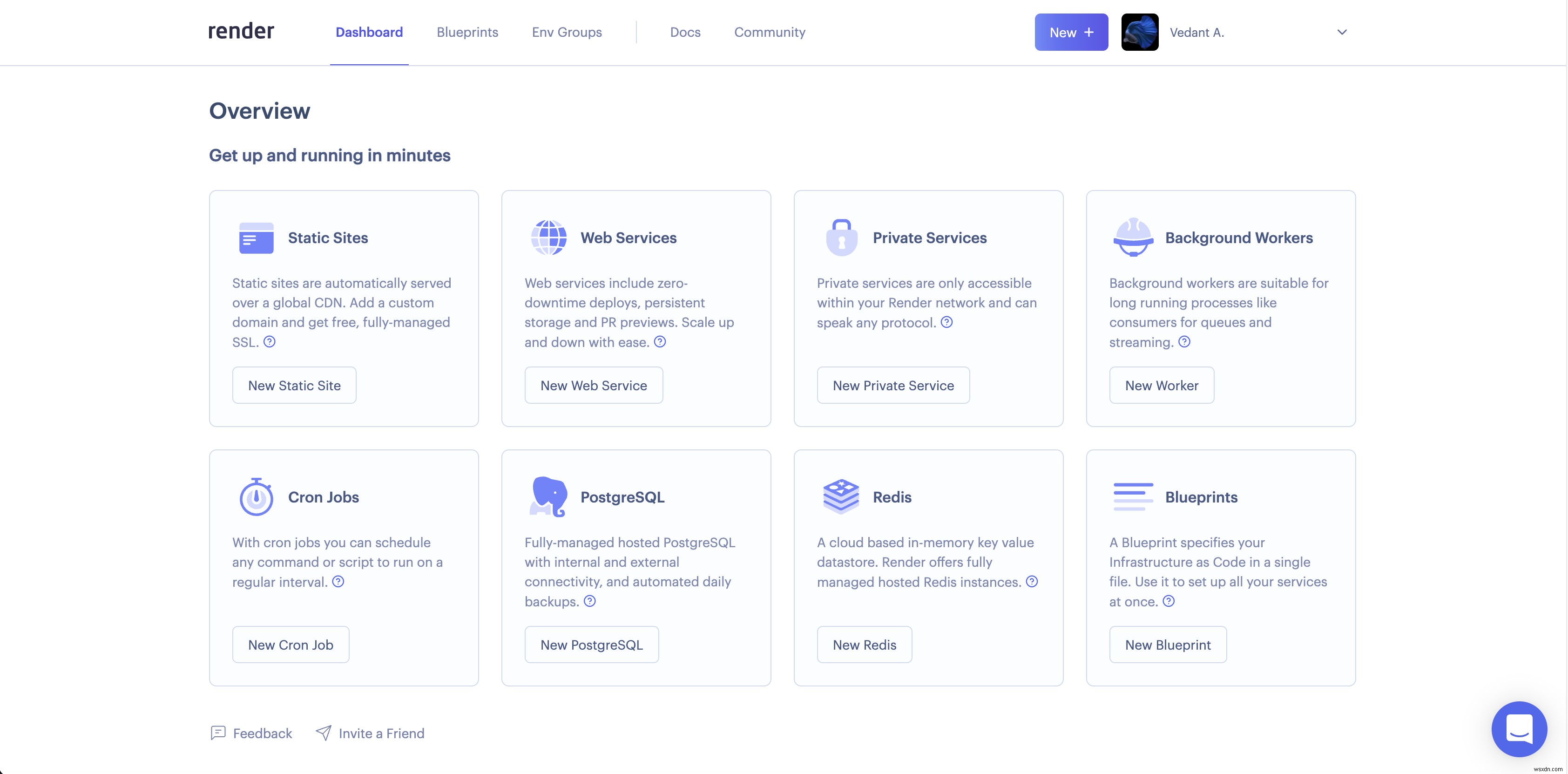The image size is (1568, 774).
Task: Click the Static Sites service icon
Action: (255, 238)
